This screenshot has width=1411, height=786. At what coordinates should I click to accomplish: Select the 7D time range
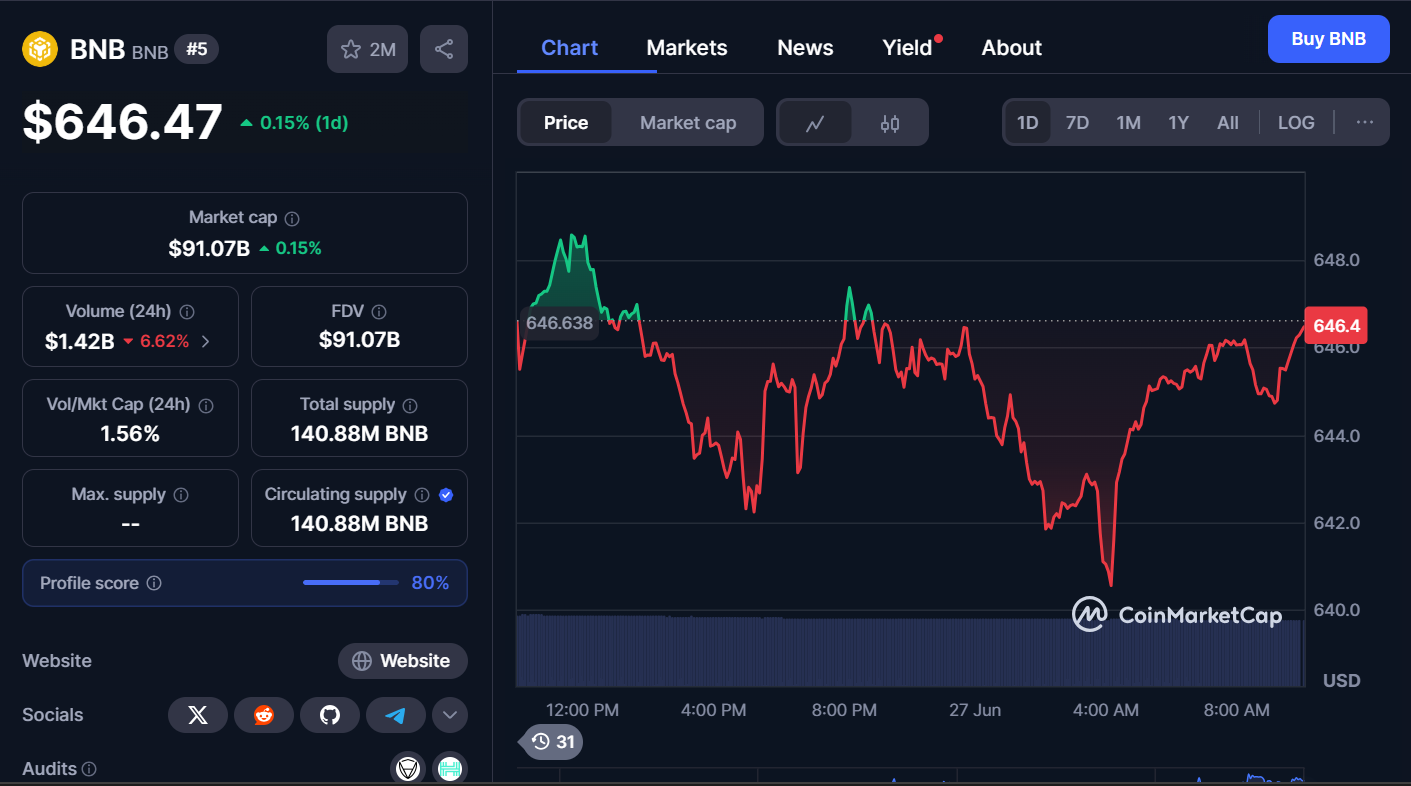click(x=1077, y=123)
